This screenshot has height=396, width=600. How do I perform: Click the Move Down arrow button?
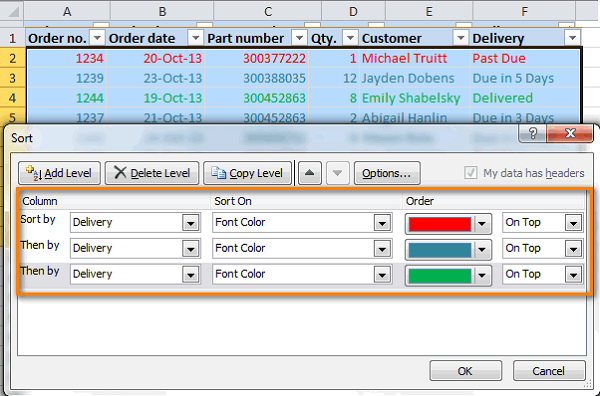point(338,173)
